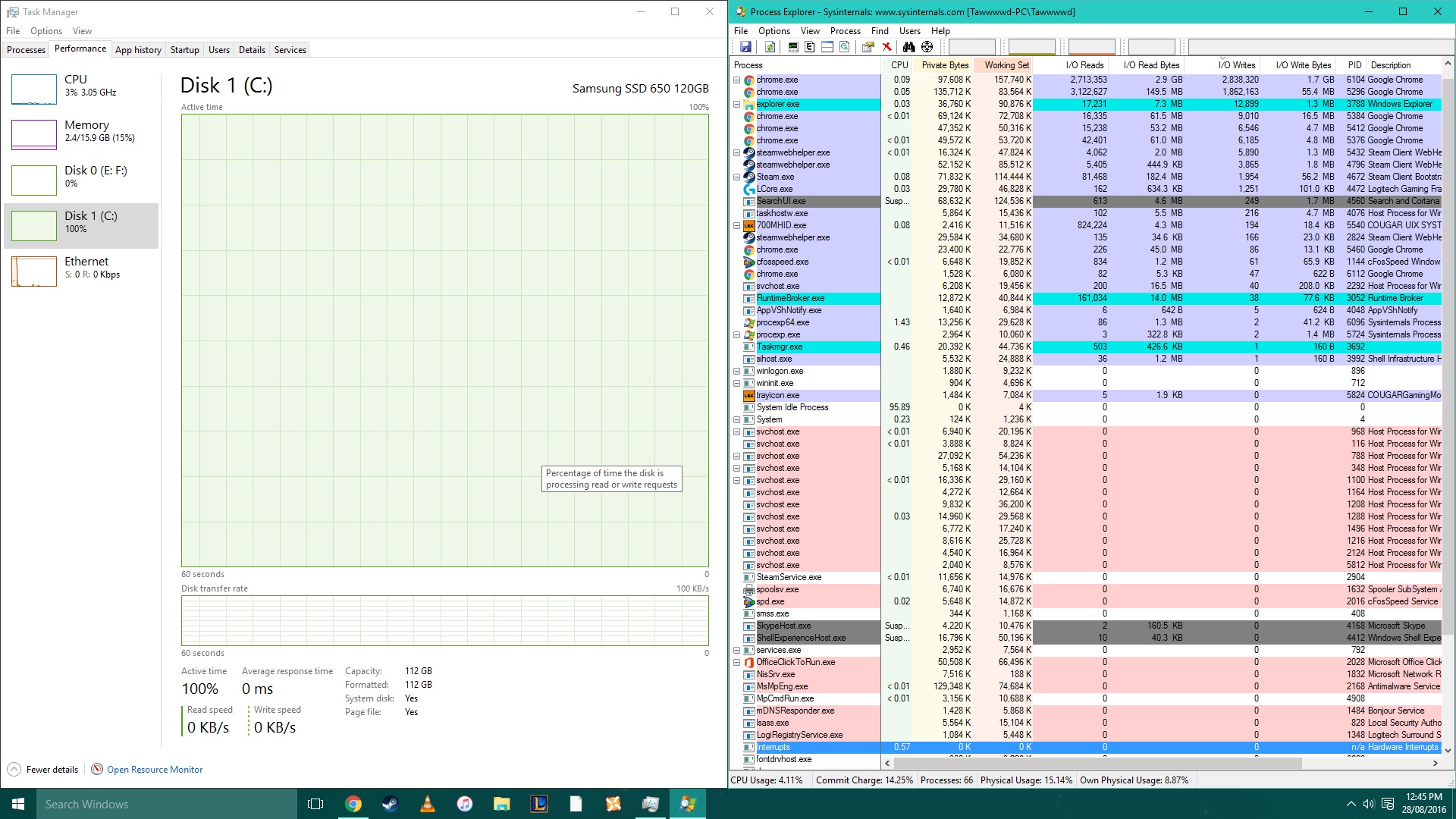
Task: Click the crosshair Find Window's Process icon
Action: 927,47
